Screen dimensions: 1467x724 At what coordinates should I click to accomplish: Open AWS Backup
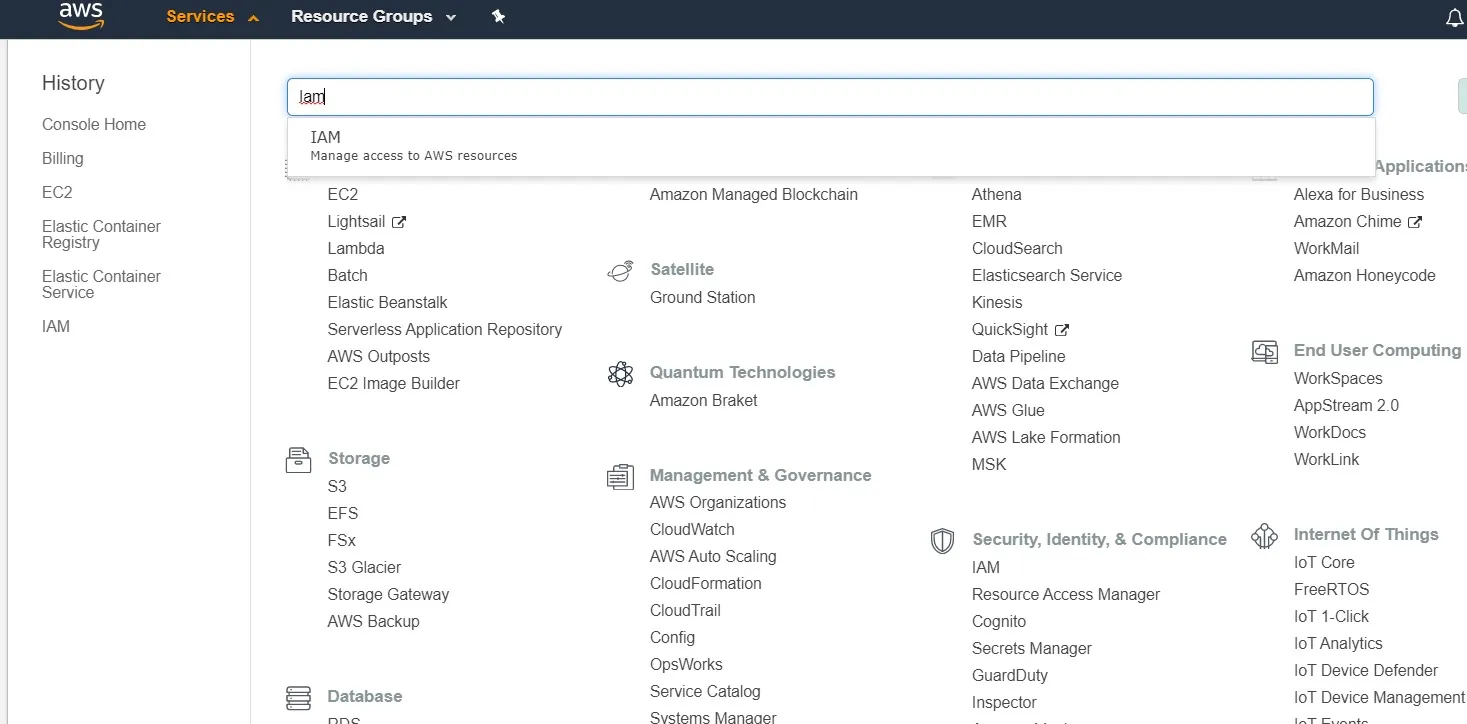374,621
